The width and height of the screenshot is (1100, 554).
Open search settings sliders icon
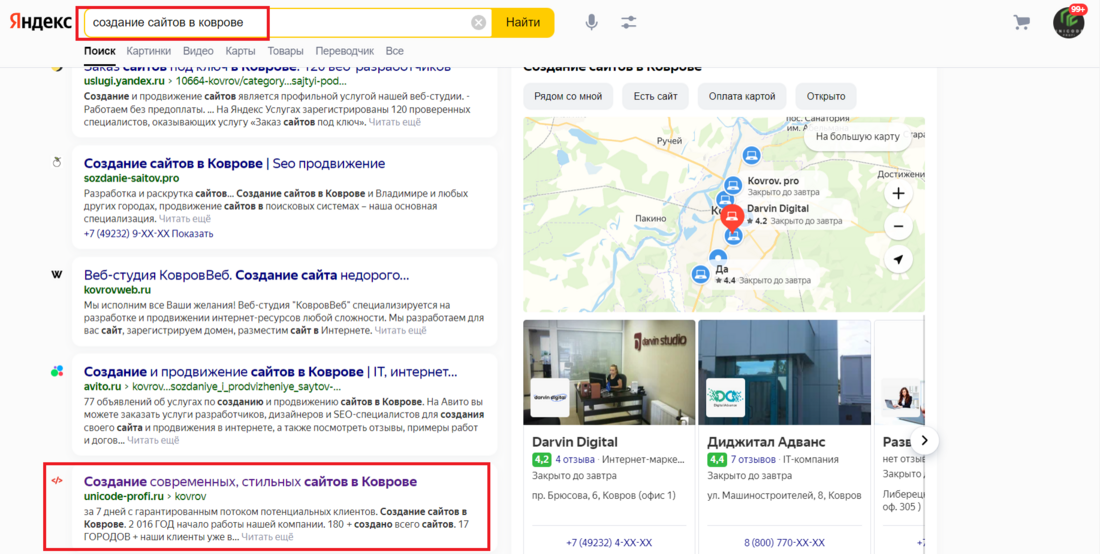629,22
